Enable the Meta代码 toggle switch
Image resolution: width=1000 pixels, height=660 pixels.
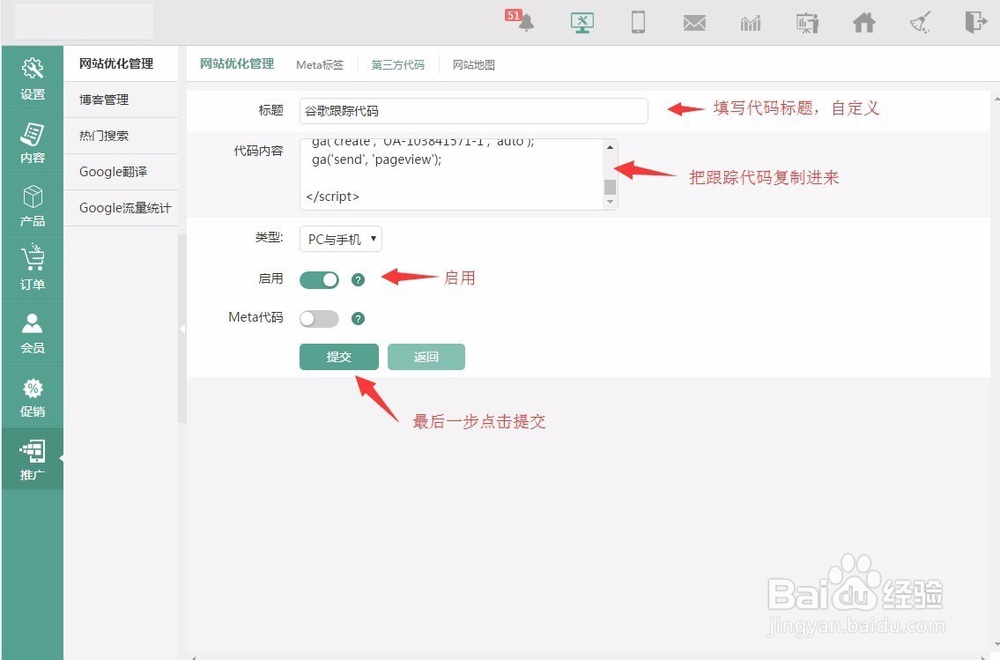click(319, 318)
